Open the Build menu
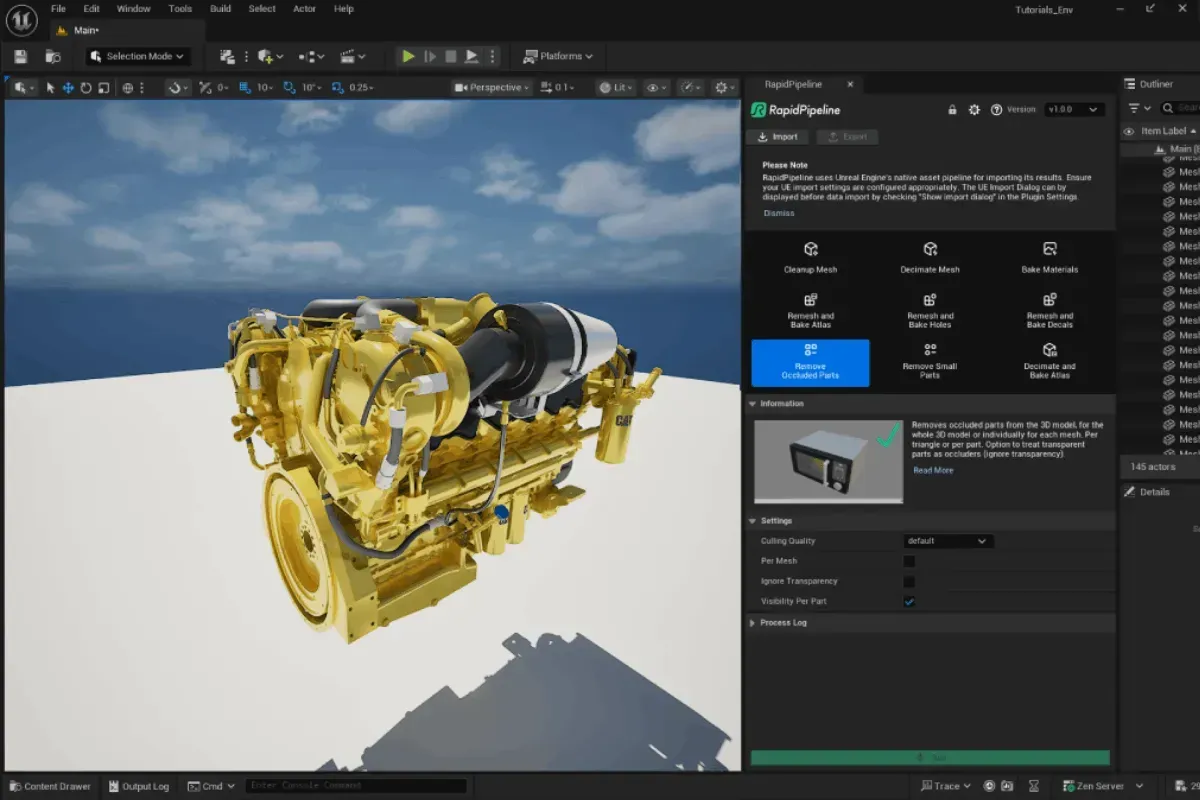Screen dimensions: 1200x800 click(220, 9)
